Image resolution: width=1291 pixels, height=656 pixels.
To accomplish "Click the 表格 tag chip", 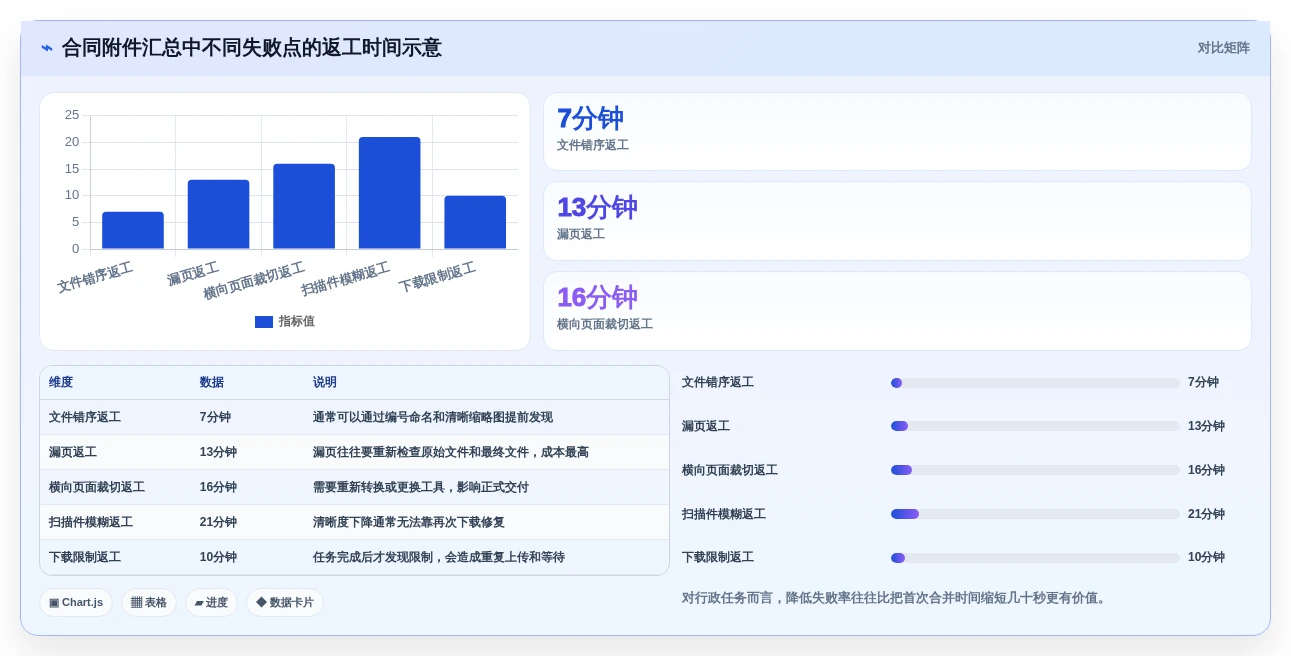I will (x=149, y=602).
